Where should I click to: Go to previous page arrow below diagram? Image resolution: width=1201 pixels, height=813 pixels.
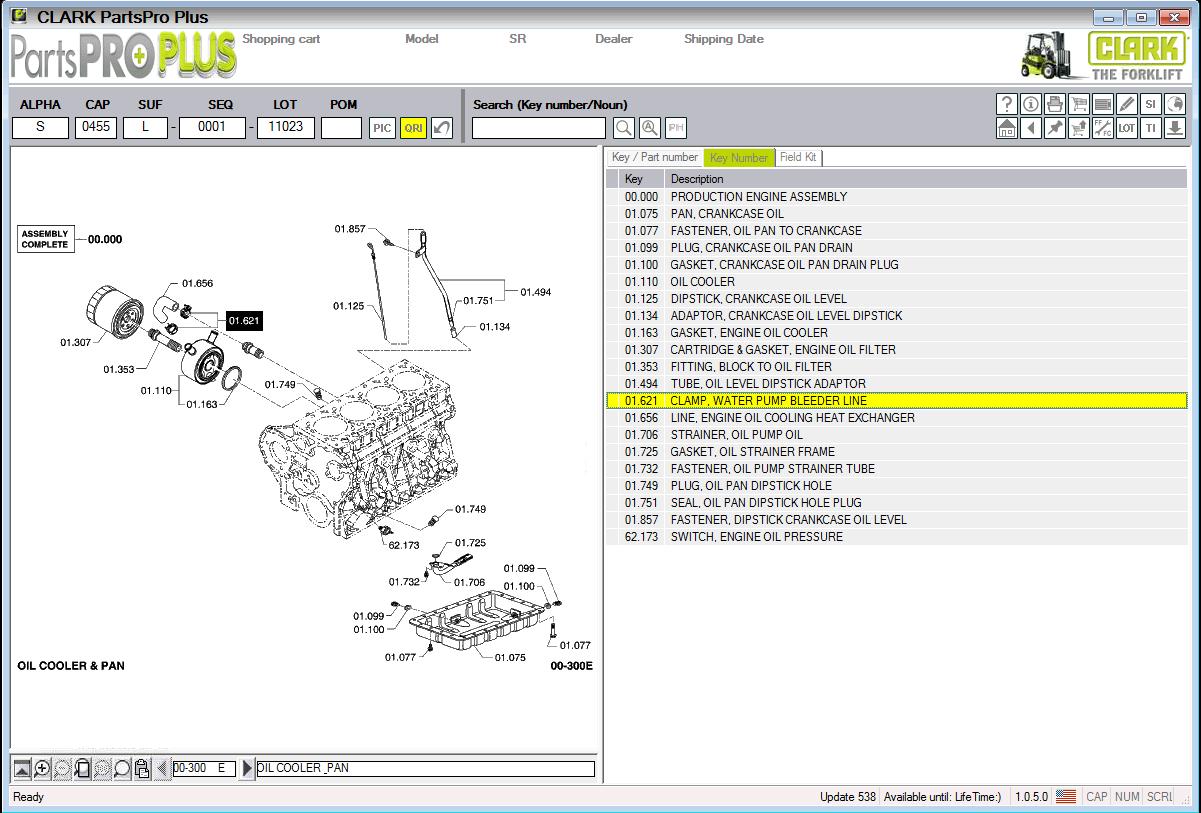coord(163,769)
